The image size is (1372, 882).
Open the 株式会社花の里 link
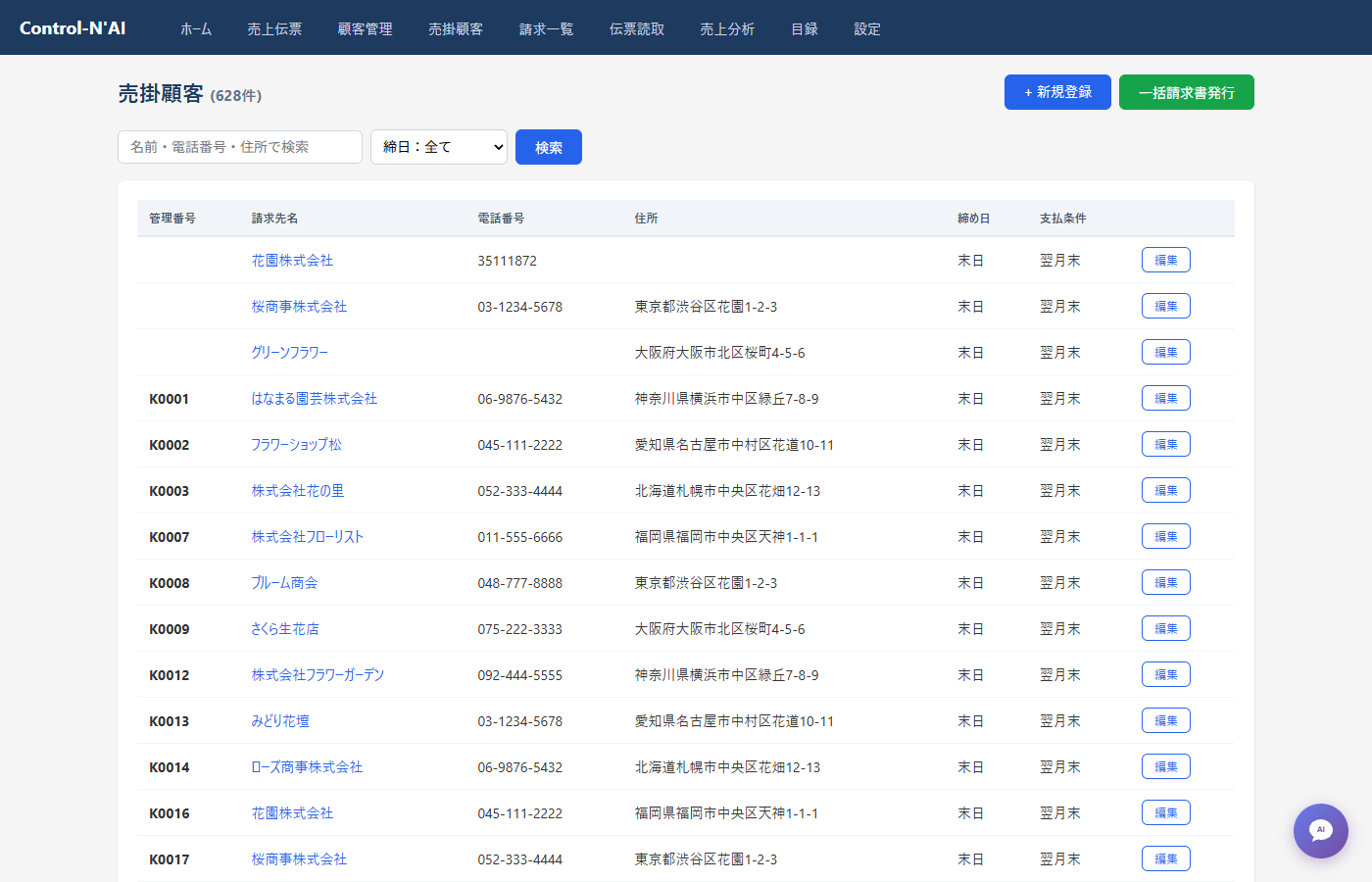click(297, 491)
